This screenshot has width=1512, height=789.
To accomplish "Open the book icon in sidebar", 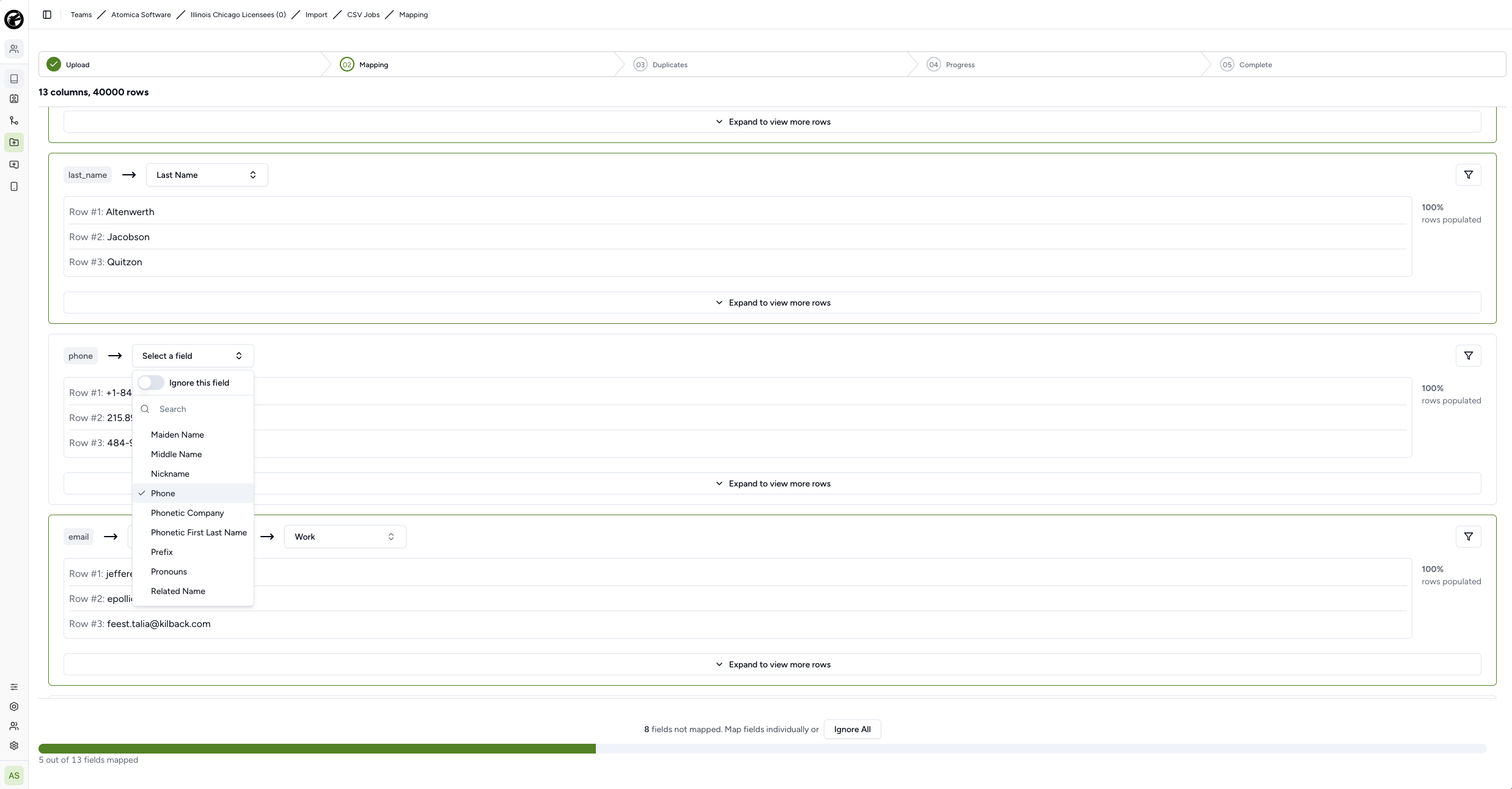I will click(x=14, y=79).
